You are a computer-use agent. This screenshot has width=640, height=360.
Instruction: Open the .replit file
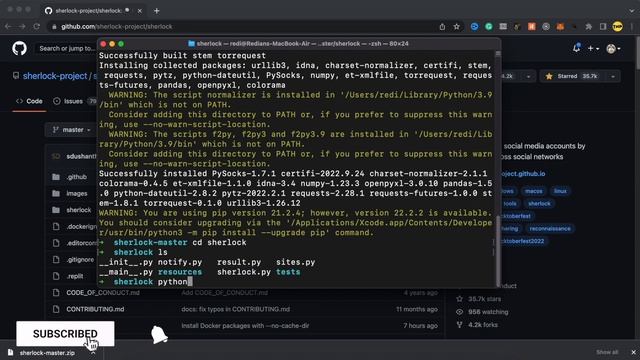click(75, 276)
